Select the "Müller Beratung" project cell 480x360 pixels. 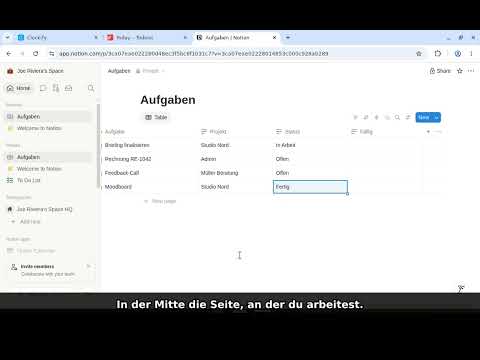pos(236,173)
